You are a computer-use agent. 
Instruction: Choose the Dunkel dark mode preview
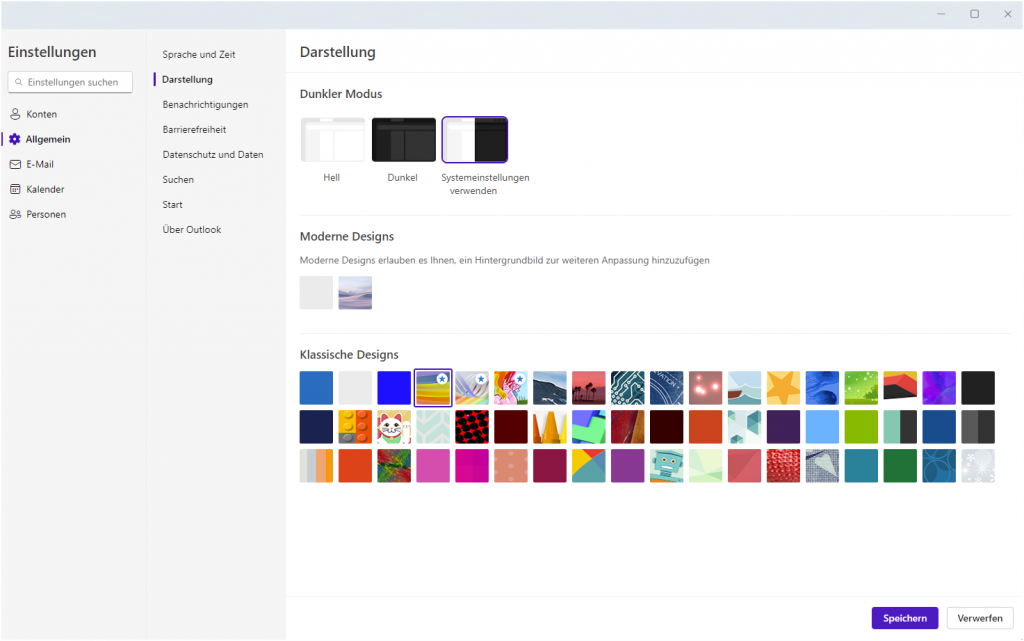[404, 140]
